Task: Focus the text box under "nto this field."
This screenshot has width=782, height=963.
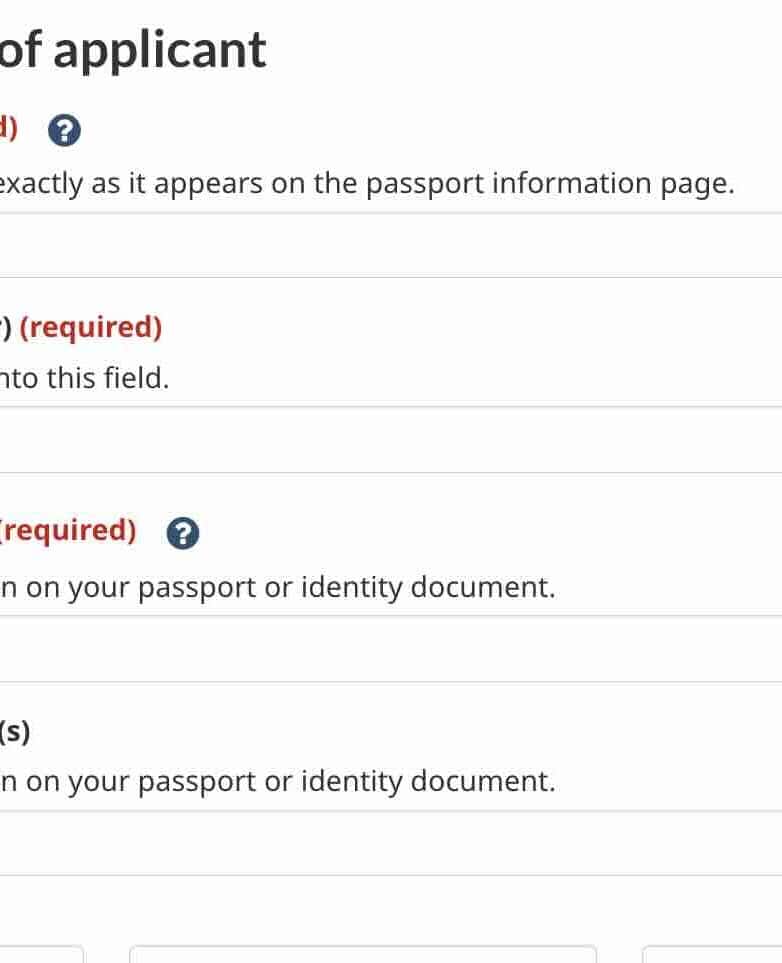Action: (390, 440)
